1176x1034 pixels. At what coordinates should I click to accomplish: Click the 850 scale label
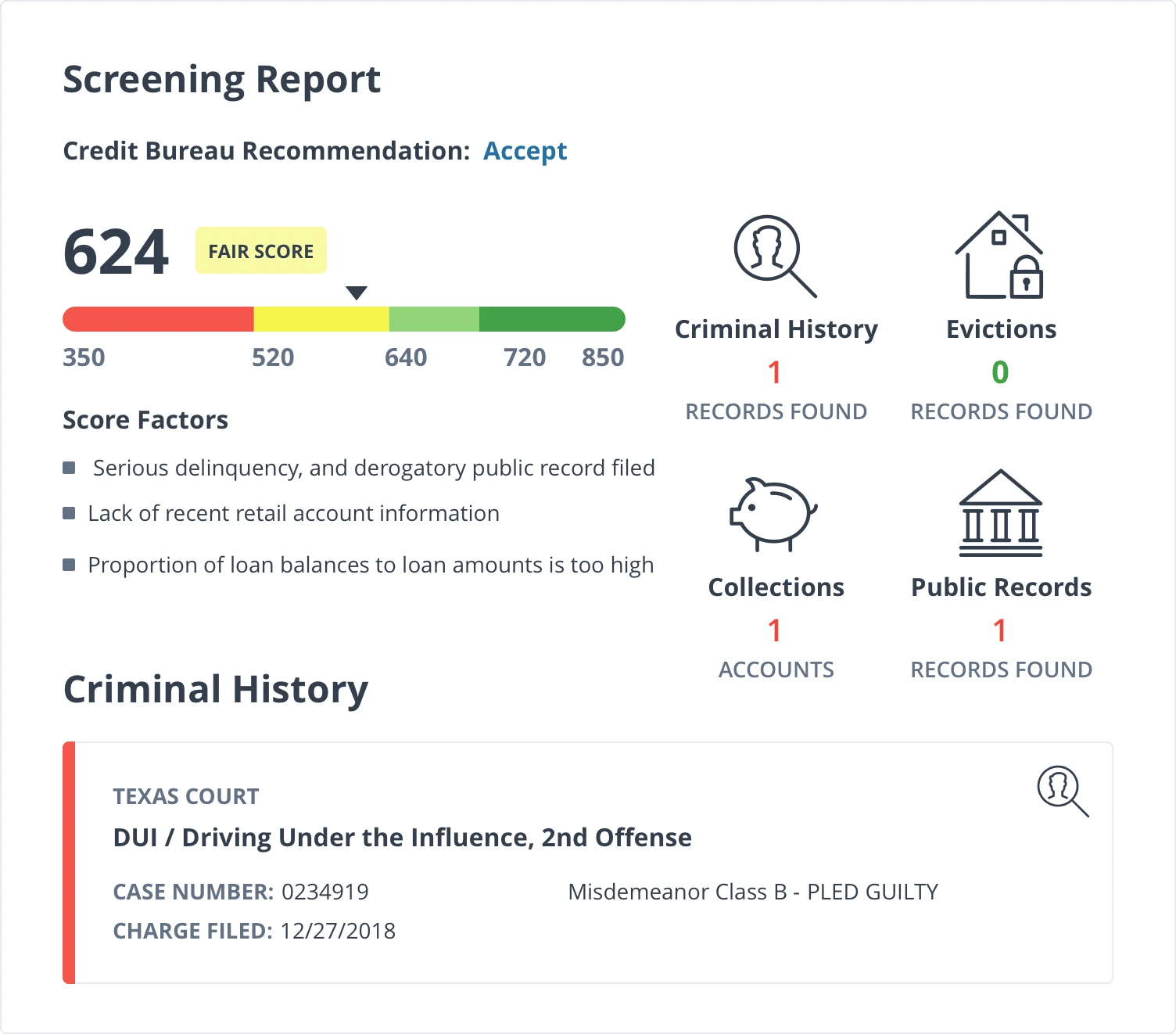603,357
